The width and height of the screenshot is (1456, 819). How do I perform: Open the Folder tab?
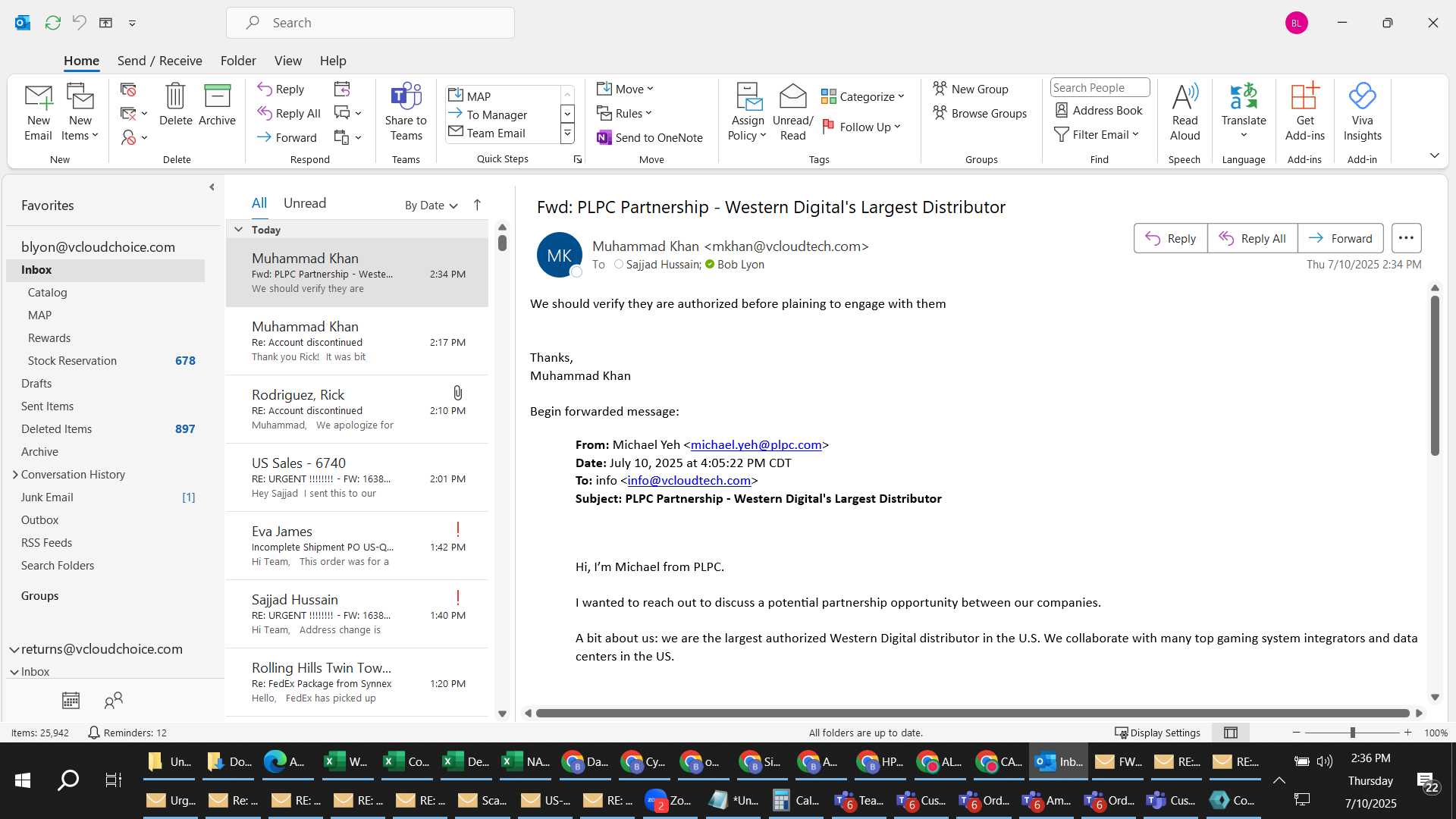point(238,61)
